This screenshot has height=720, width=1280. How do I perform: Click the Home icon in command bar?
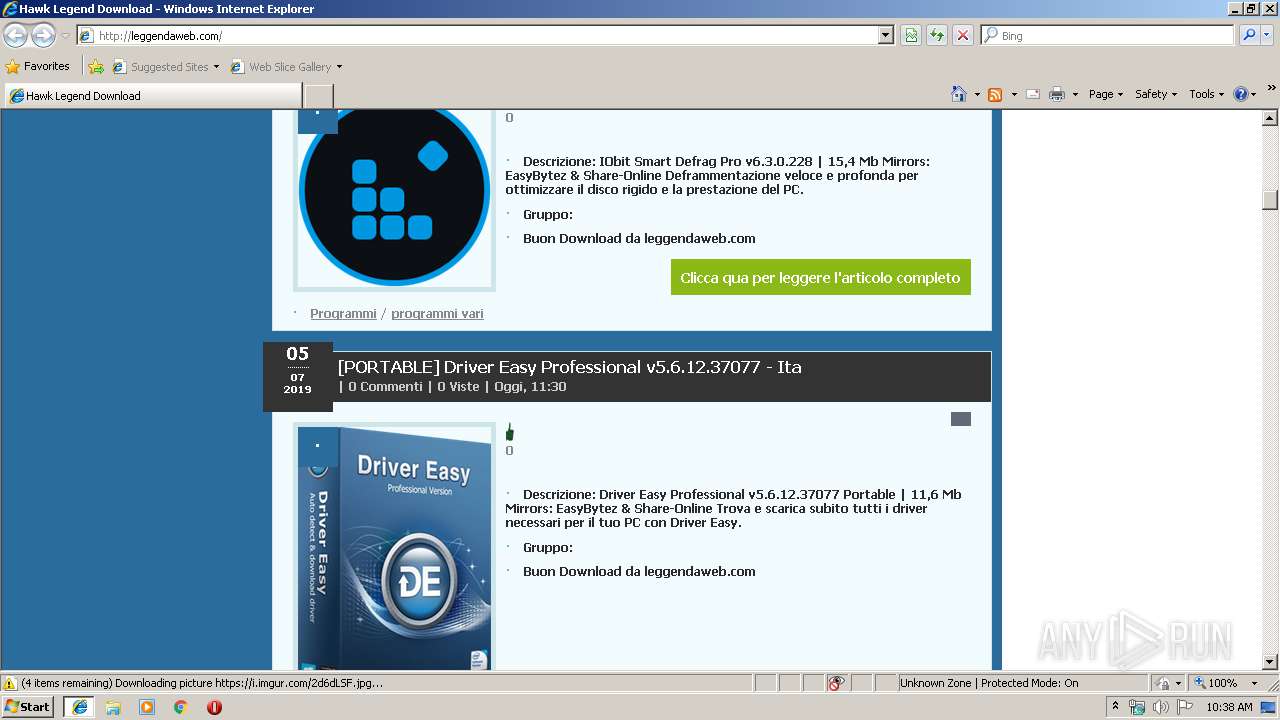tap(959, 94)
